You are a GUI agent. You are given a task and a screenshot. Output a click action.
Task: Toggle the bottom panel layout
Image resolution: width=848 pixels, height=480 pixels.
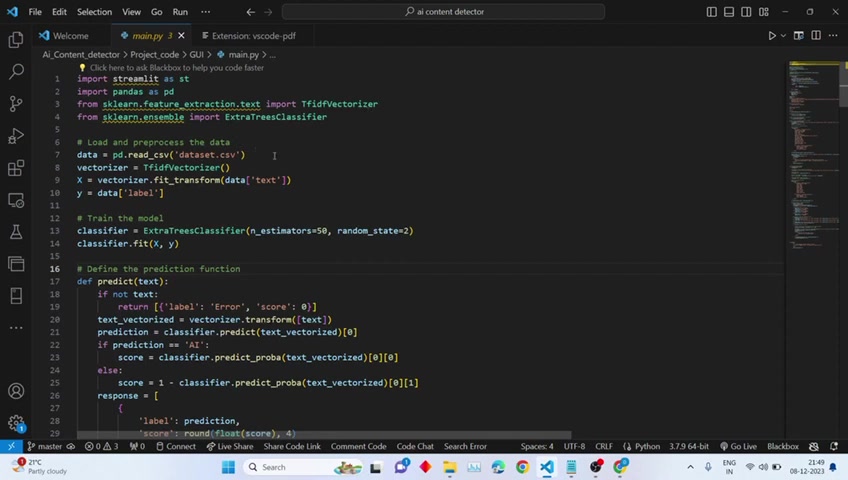729,12
